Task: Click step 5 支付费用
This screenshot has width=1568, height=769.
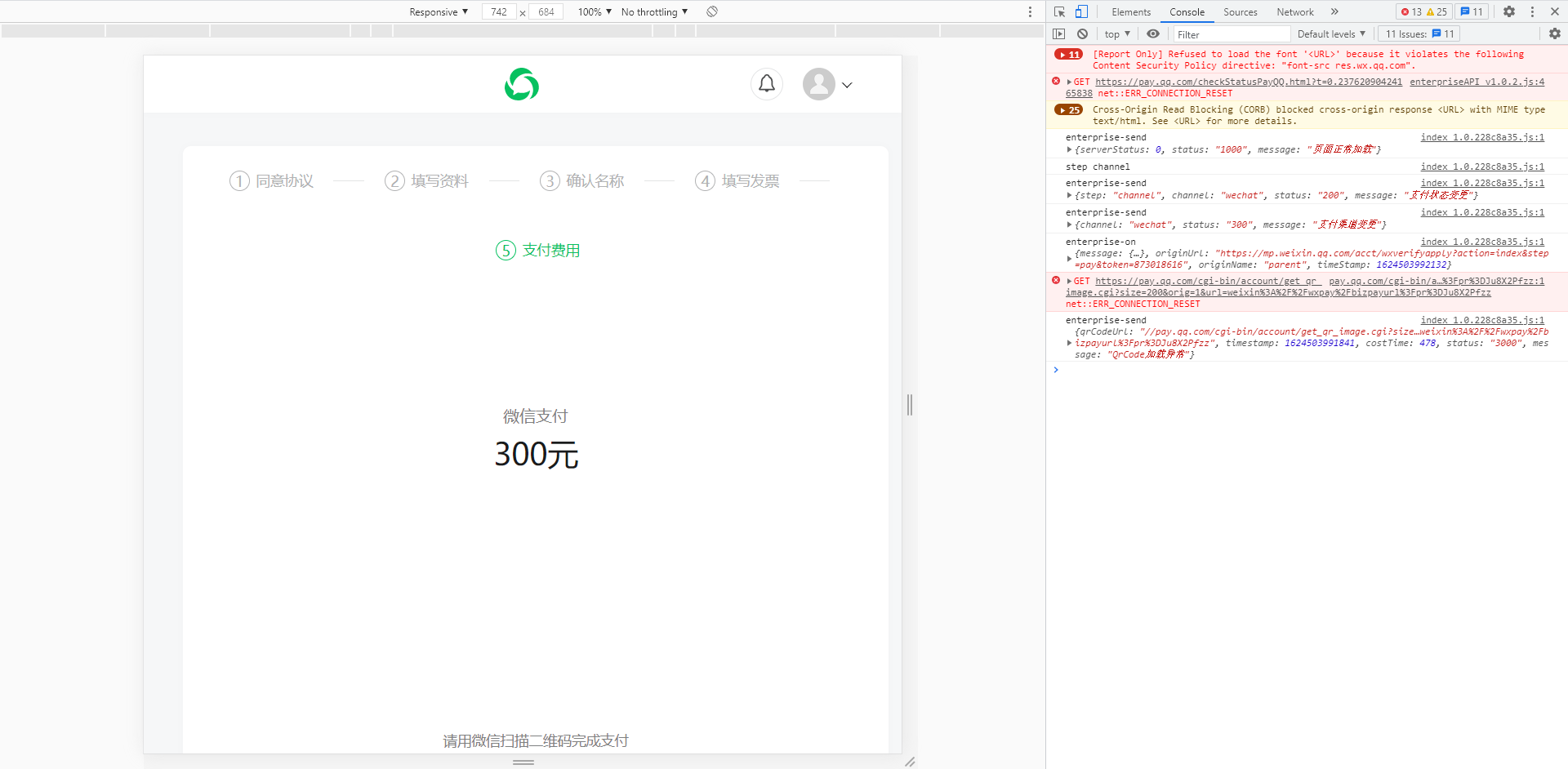Action: click(x=538, y=250)
